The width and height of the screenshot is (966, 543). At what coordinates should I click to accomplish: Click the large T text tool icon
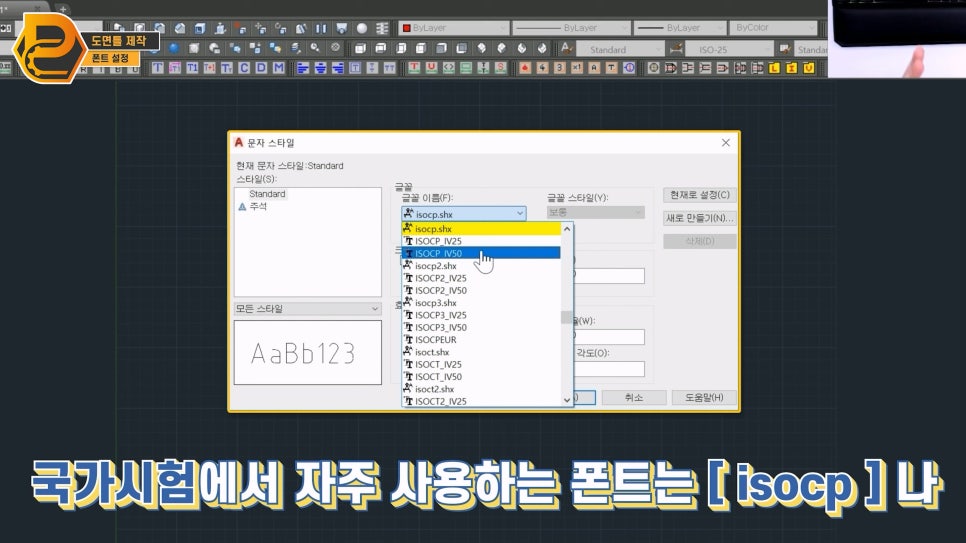158,68
